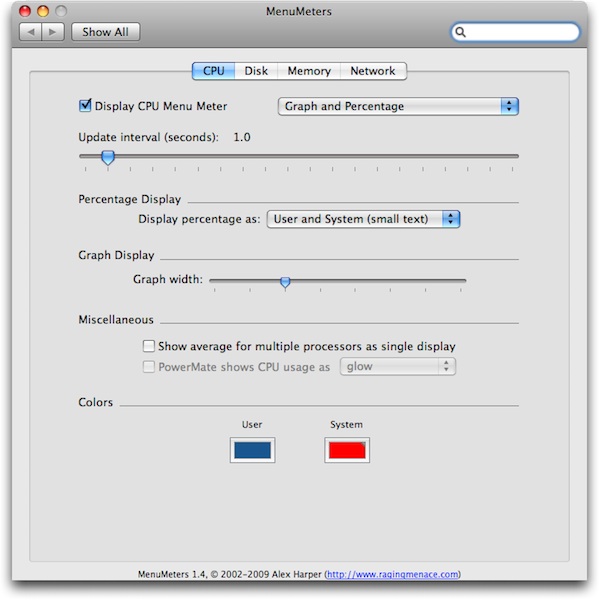The width and height of the screenshot is (599, 600).
Task: Click the Miscellaneous section heading
Action: (x=116, y=320)
